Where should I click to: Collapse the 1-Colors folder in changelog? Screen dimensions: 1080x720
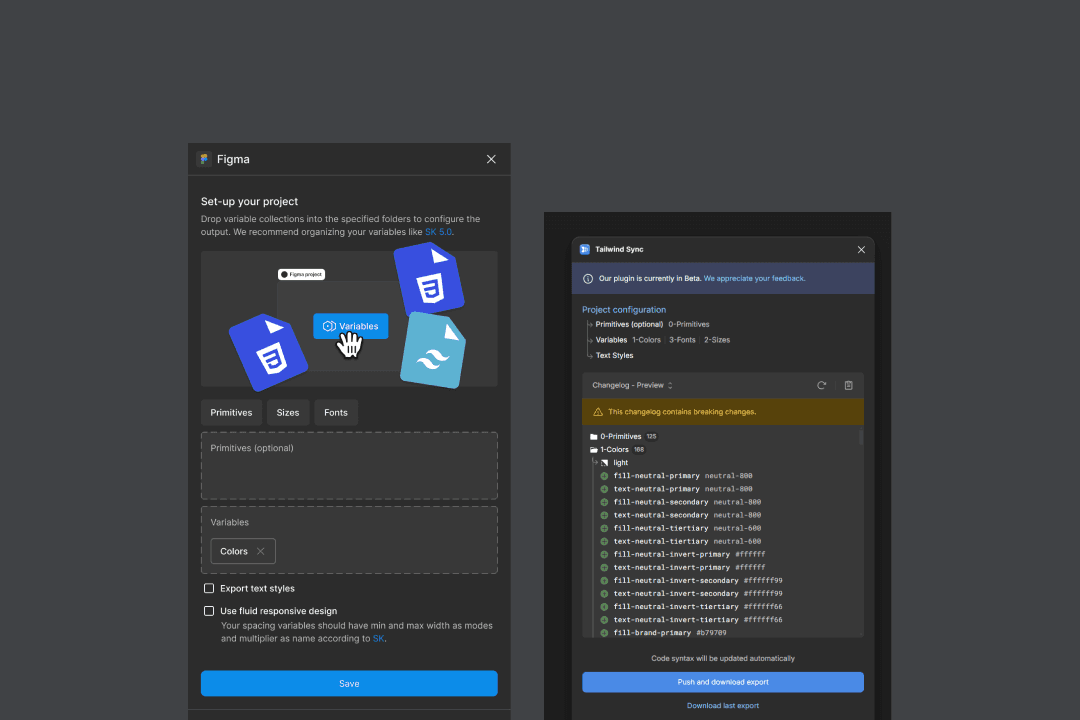pos(594,450)
